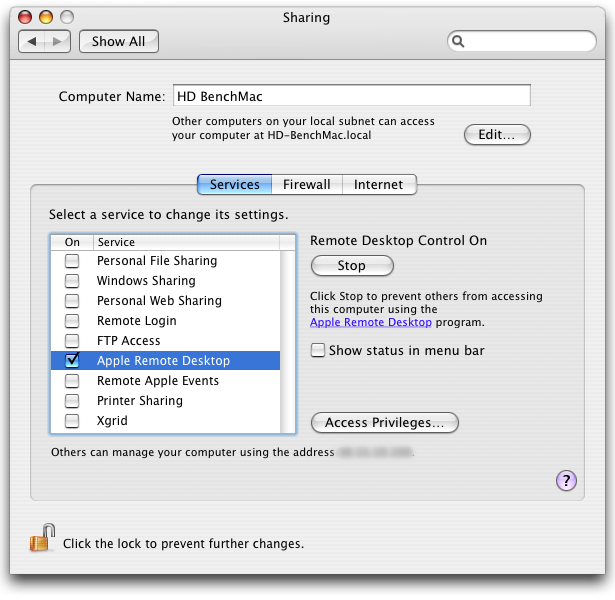Click the search magnifier icon

[459, 42]
